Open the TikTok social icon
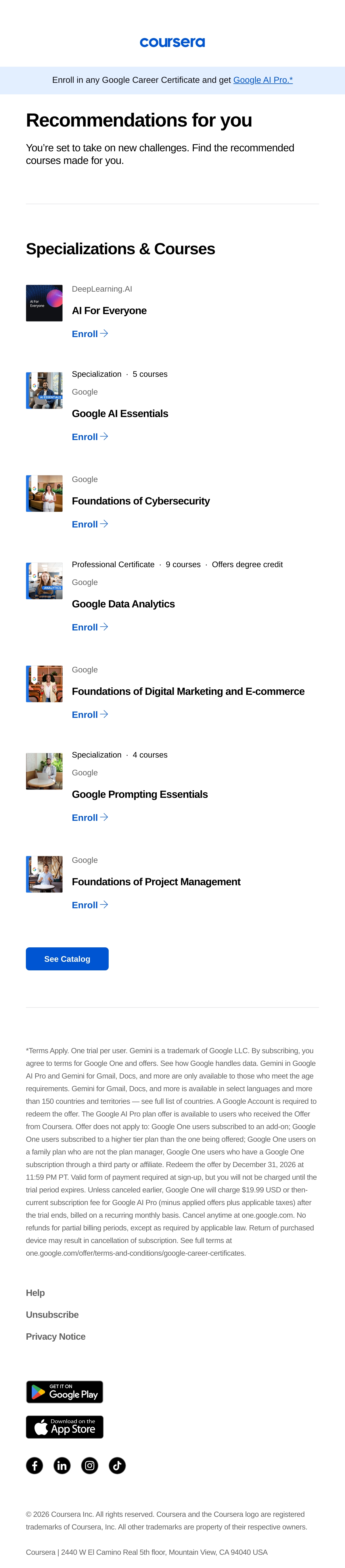Viewport: 345px width, 1568px height. [x=117, y=1465]
